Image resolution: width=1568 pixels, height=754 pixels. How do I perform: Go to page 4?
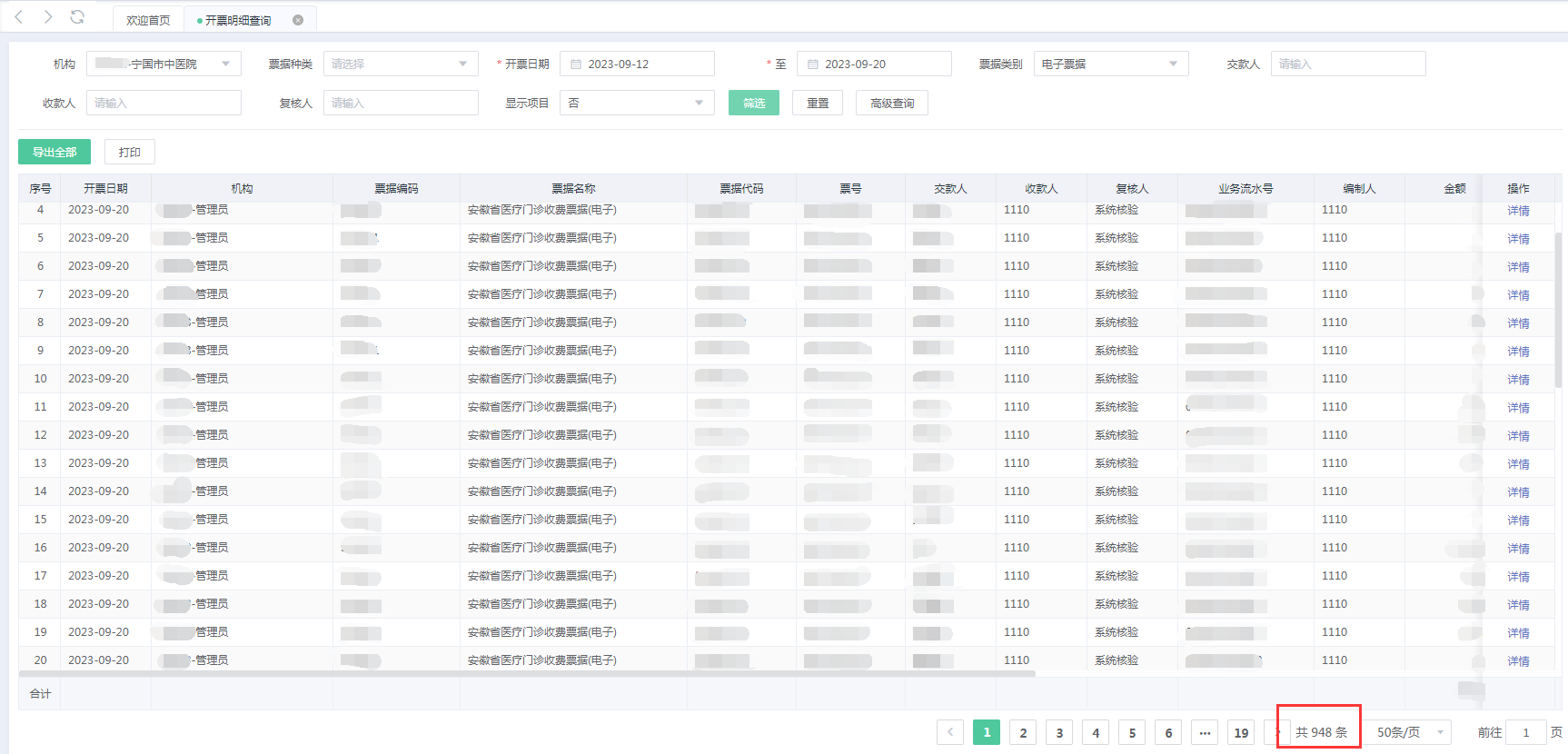pos(1096,732)
